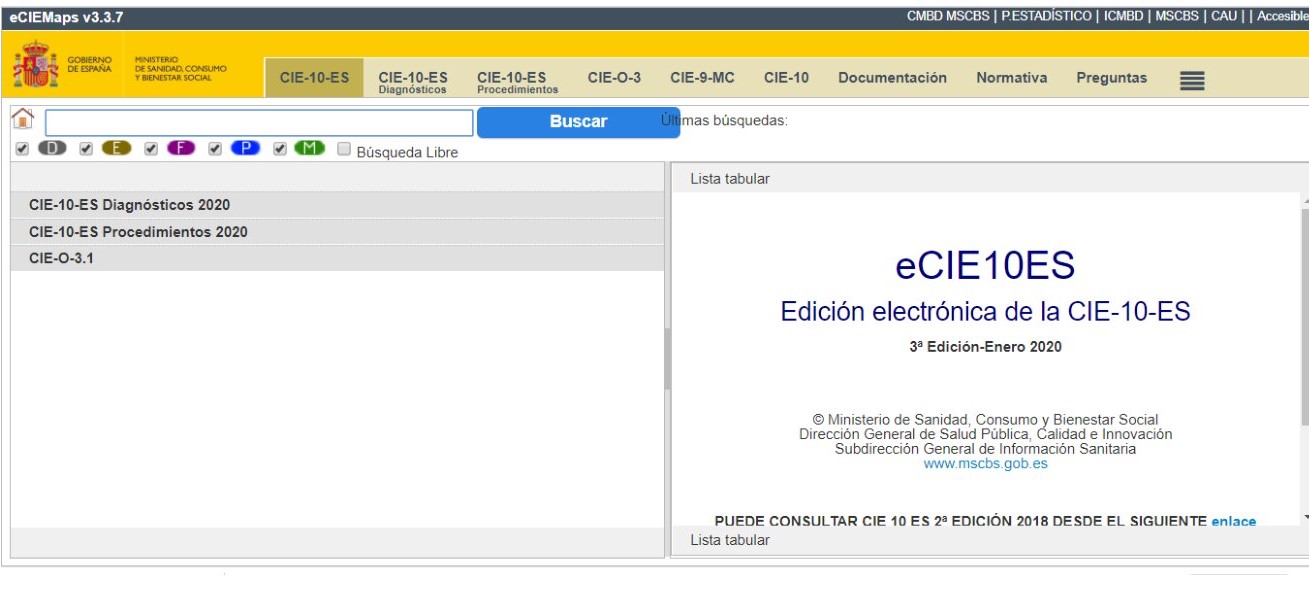This screenshot has height=601, width=1309.
Task: Click the eCIE10ES title text
Action: point(985,267)
